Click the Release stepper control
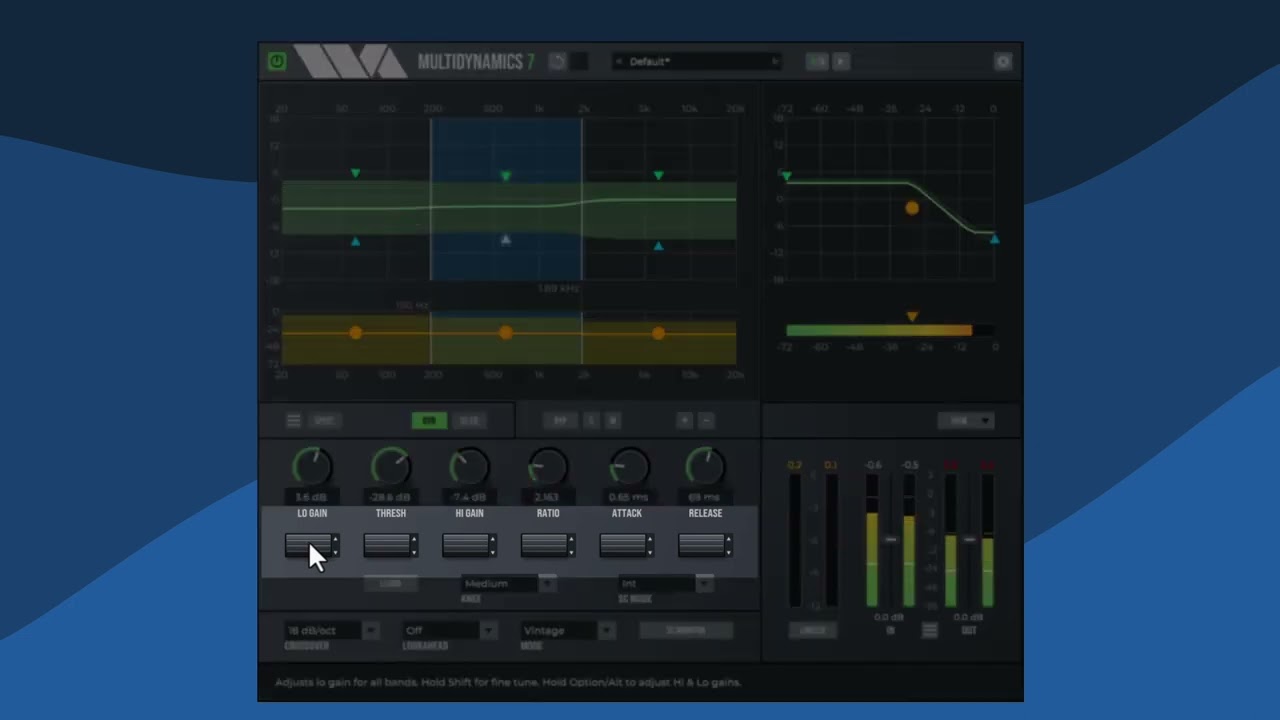 (705, 545)
